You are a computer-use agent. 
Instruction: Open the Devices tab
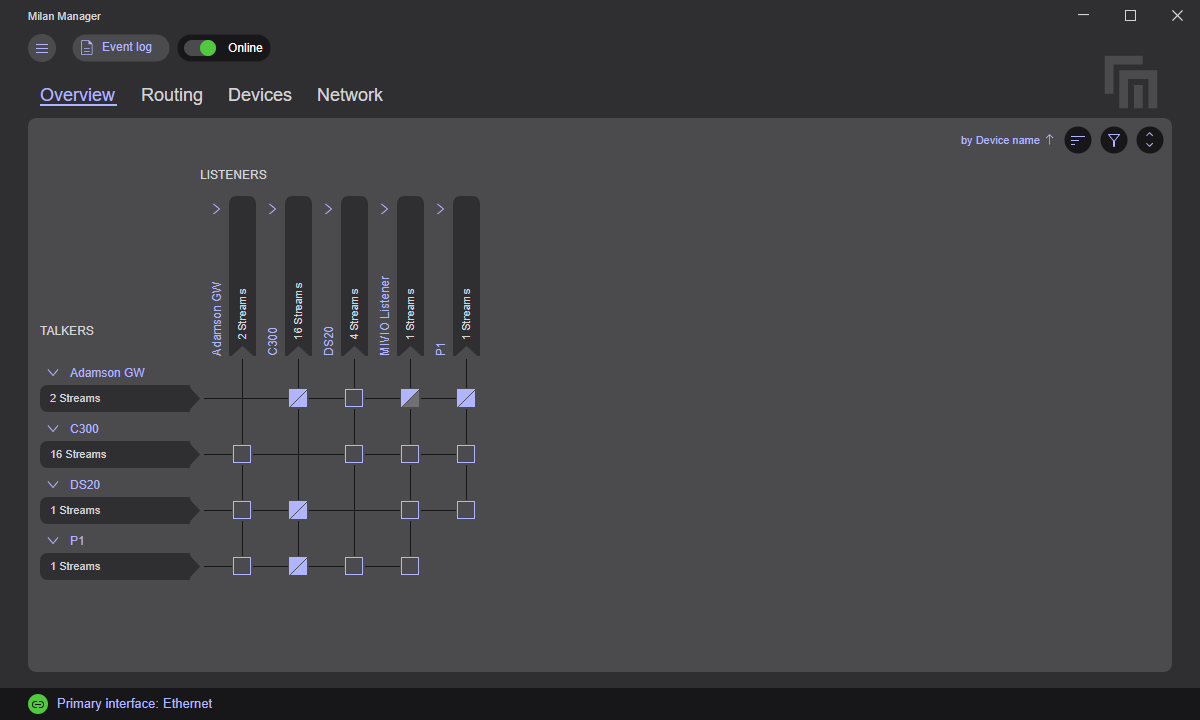point(259,95)
